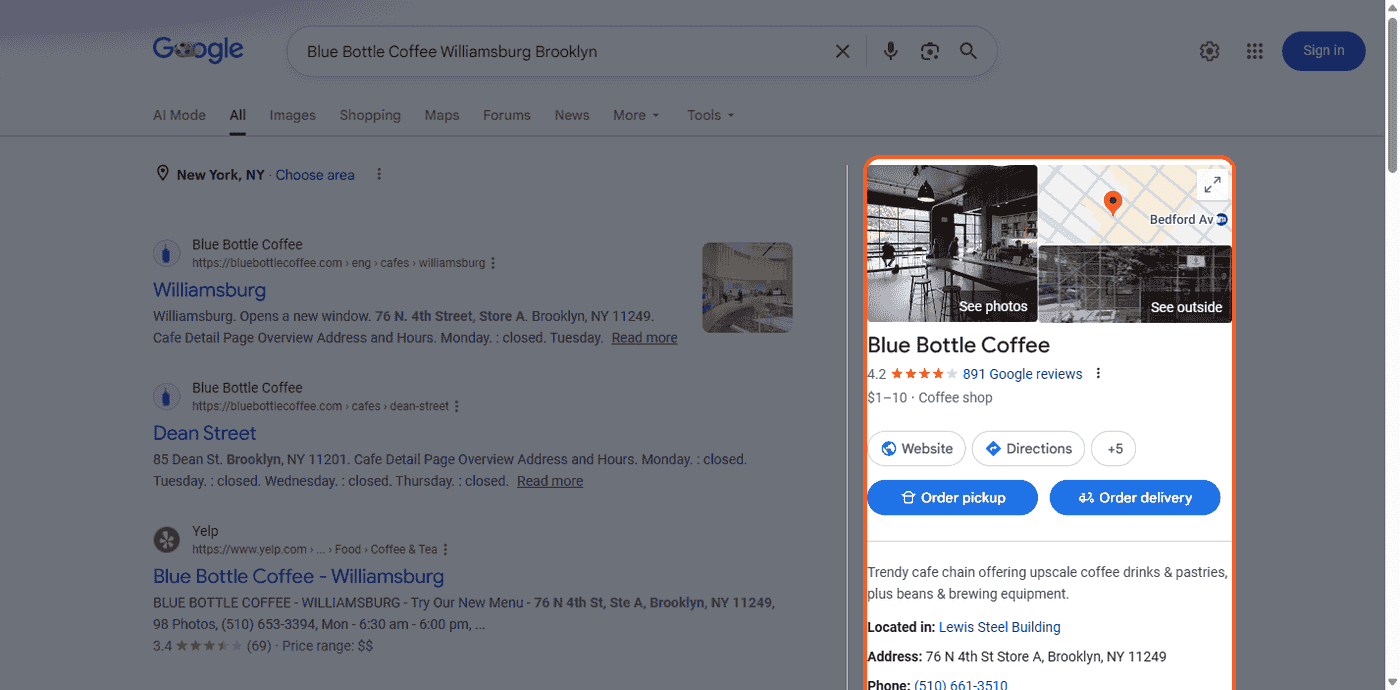Open the Dean Street result title link
Screen dimensions: 1400x690
coord(204,433)
